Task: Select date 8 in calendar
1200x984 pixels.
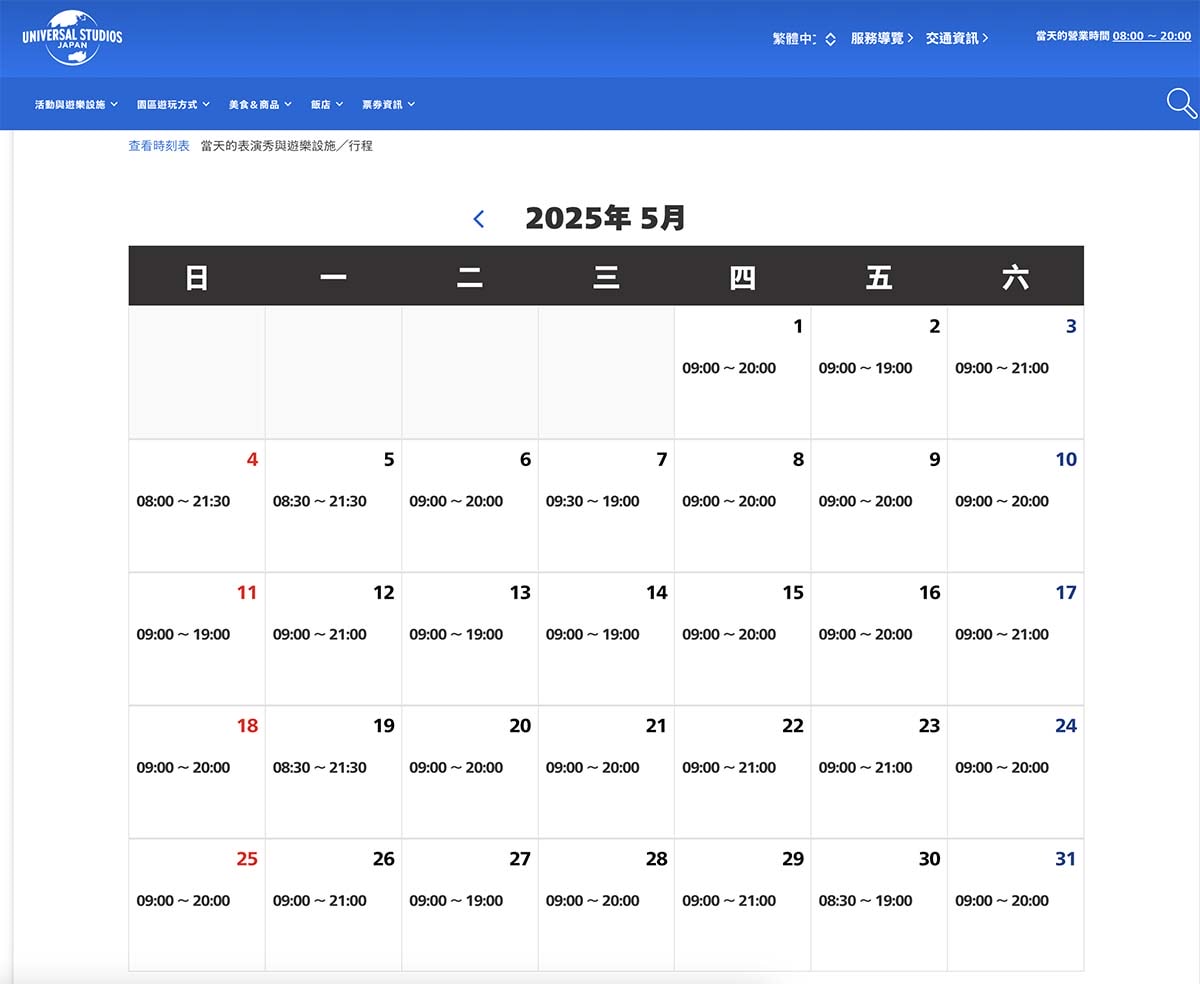Action: pyautogui.click(x=743, y=505)
